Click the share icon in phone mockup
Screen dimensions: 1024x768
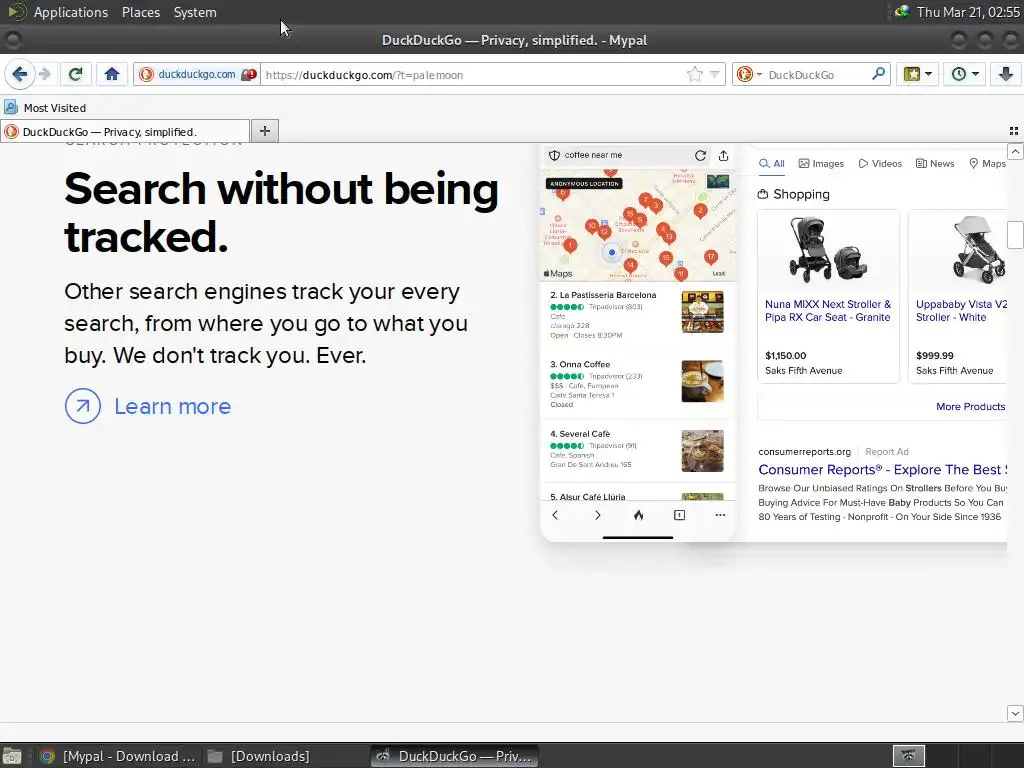[x=723, y=155]
